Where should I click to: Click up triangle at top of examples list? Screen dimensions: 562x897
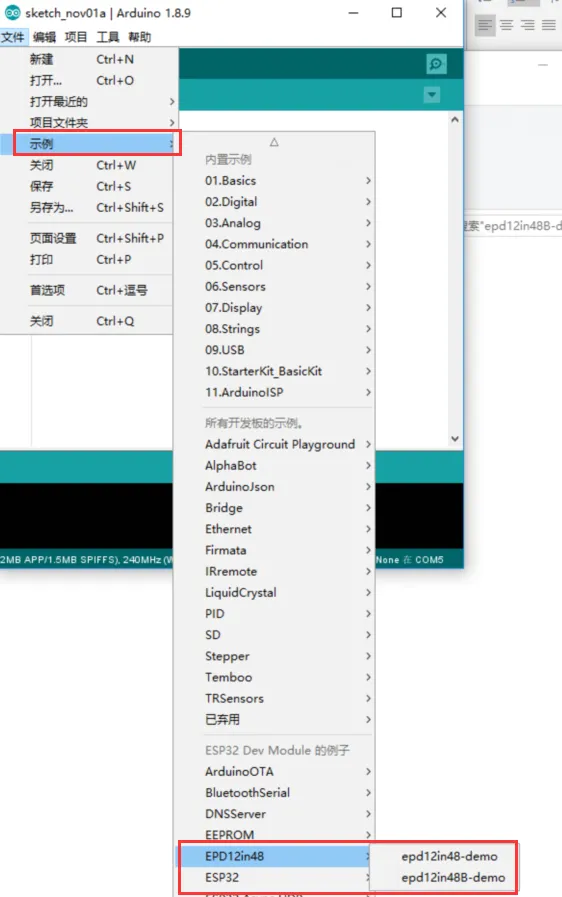point(274,142)
